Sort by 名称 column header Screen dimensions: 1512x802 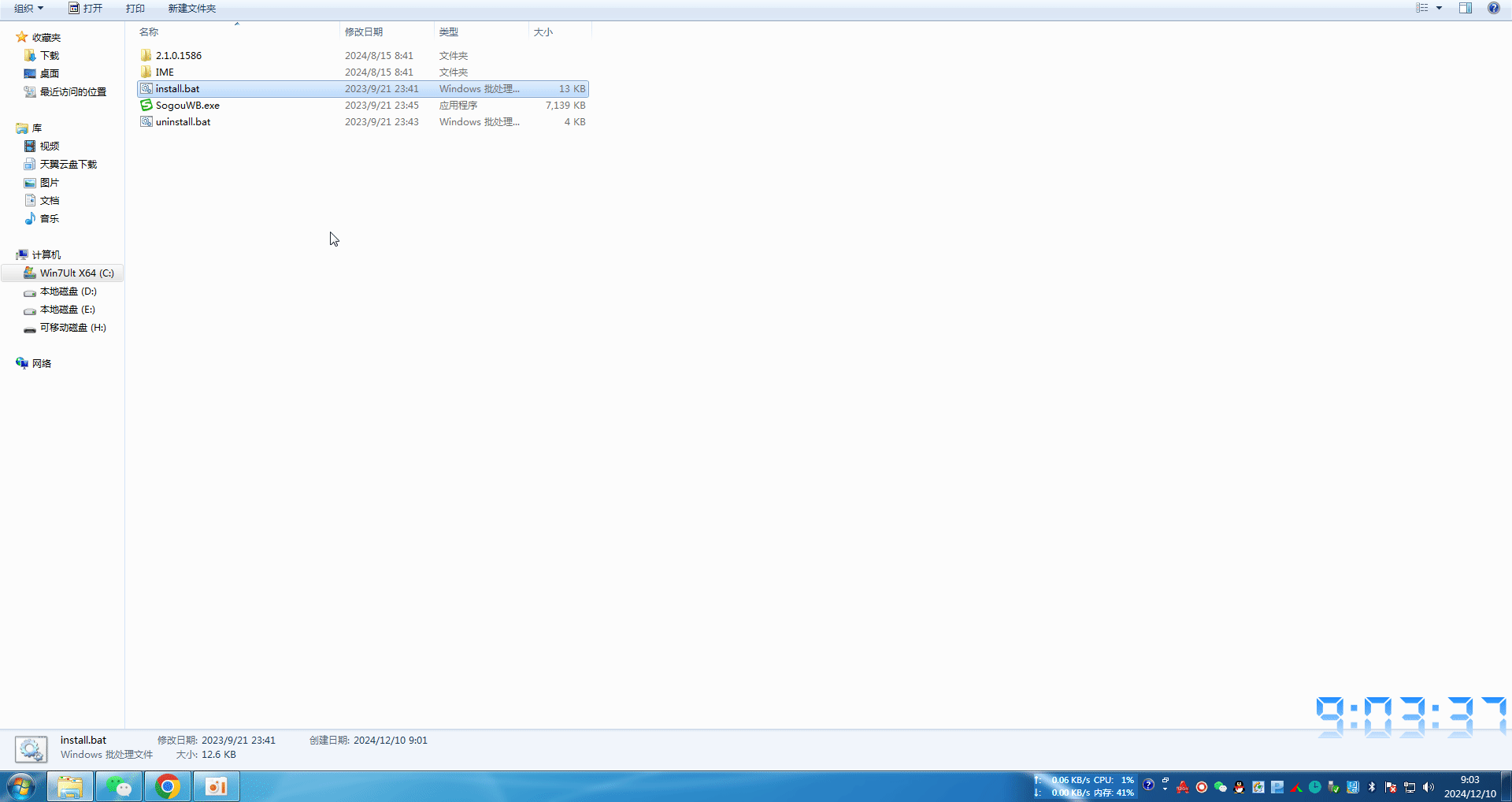[x=149, y=32]
